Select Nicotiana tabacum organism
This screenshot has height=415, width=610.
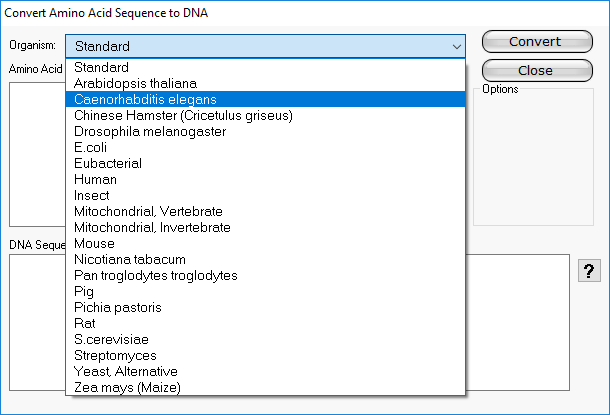coord(130,259)
